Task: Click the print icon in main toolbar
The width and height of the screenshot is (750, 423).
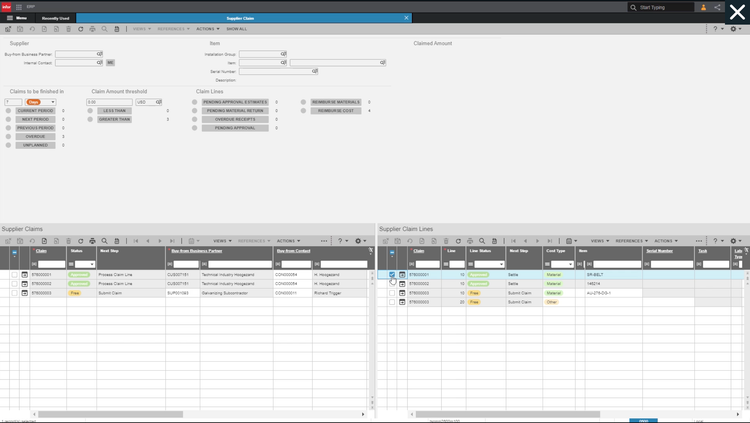Action: point(92,29)
